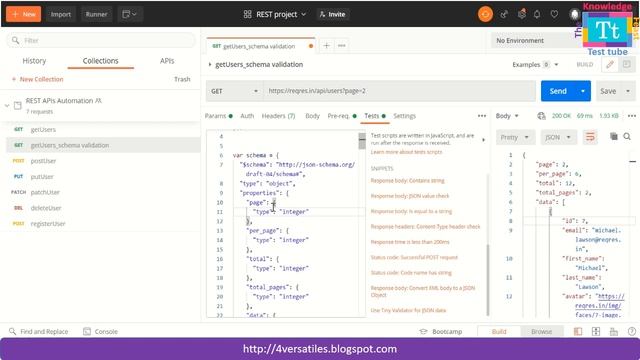Click the collection folder icon
The image size is (640, 360).
pyautogui.click(x=18, y=105)
